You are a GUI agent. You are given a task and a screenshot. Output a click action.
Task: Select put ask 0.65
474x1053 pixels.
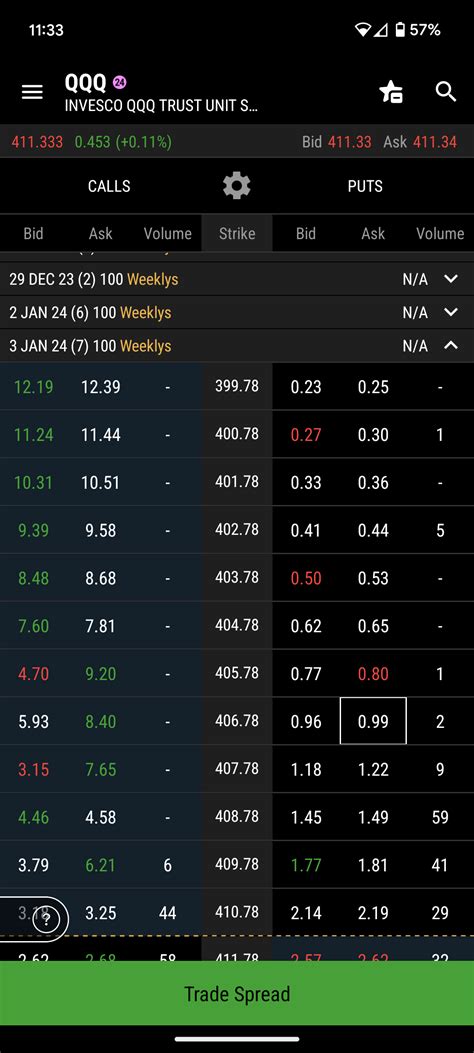point(373,626)
